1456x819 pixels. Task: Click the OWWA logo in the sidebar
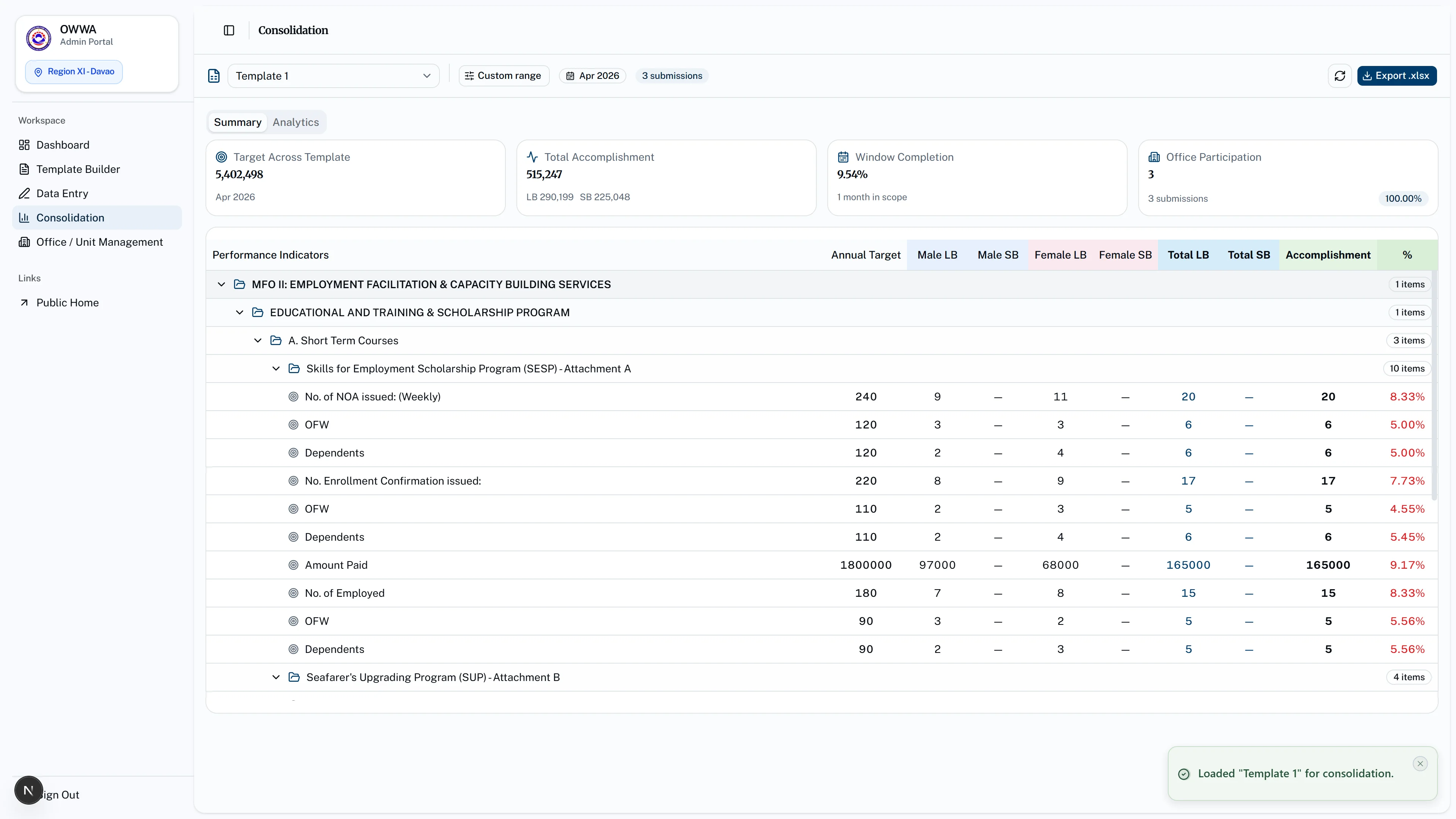38,38
